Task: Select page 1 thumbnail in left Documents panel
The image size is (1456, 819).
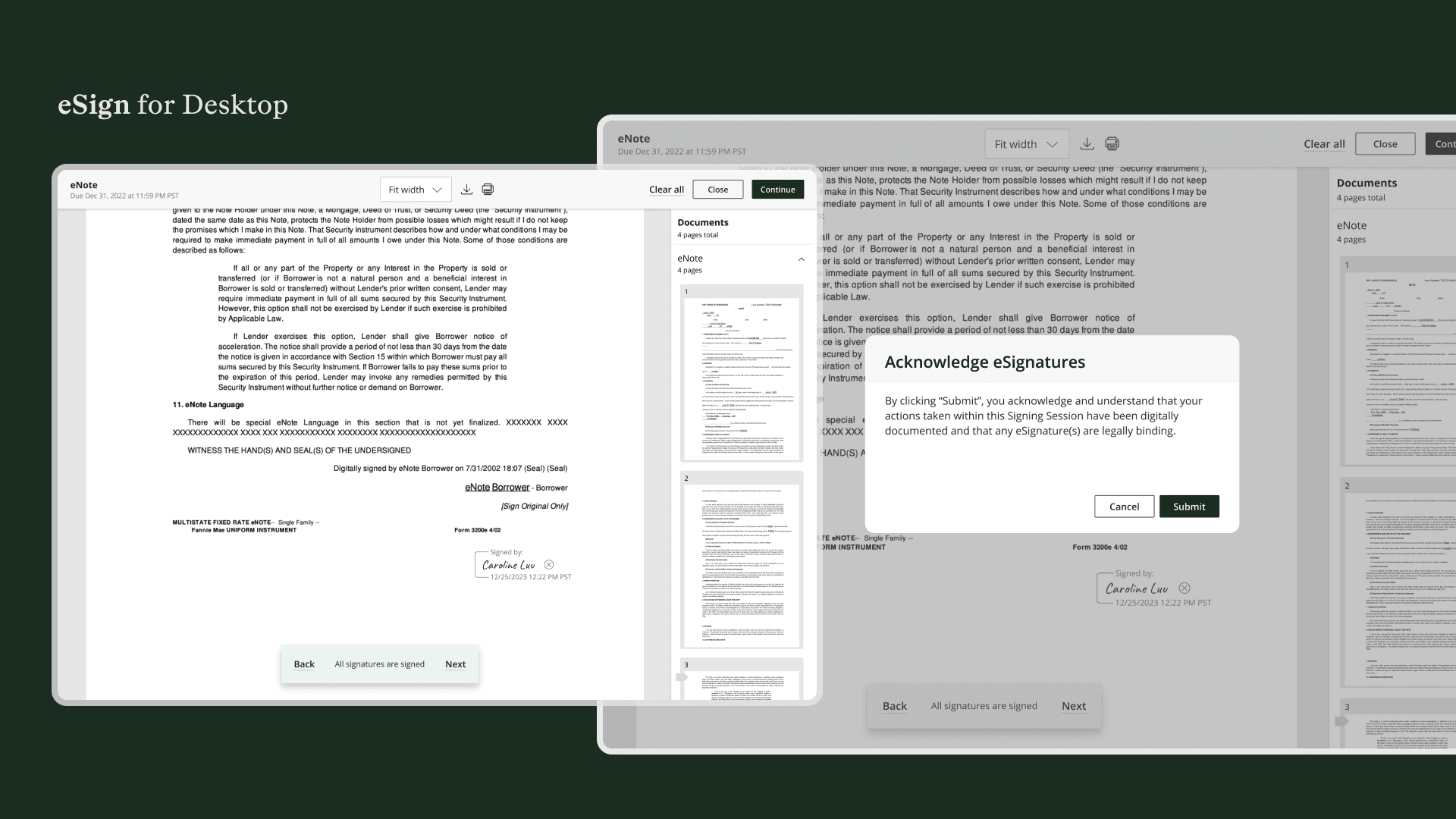Action: [742, 375]
